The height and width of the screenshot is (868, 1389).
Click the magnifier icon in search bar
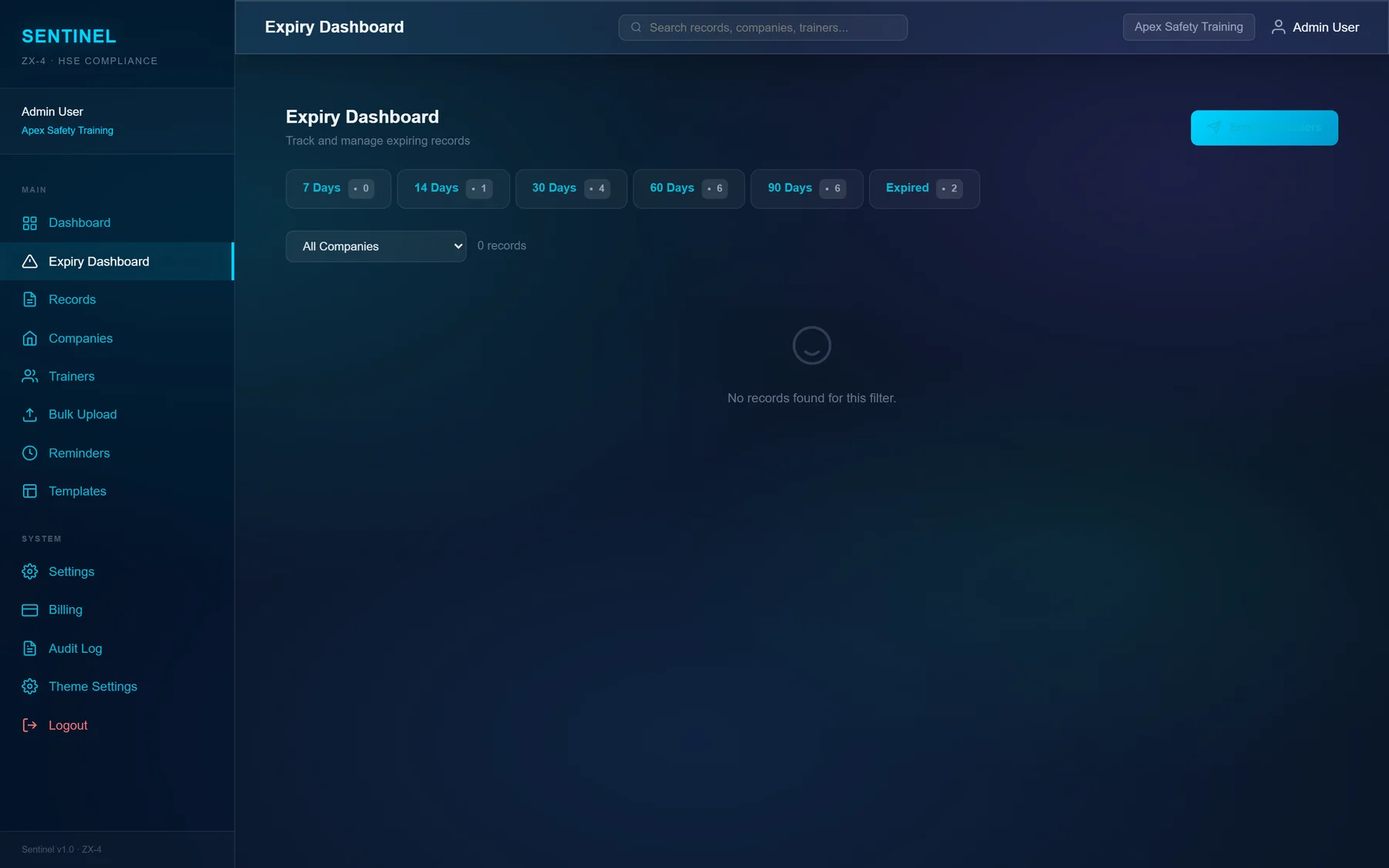coord(636,27)
